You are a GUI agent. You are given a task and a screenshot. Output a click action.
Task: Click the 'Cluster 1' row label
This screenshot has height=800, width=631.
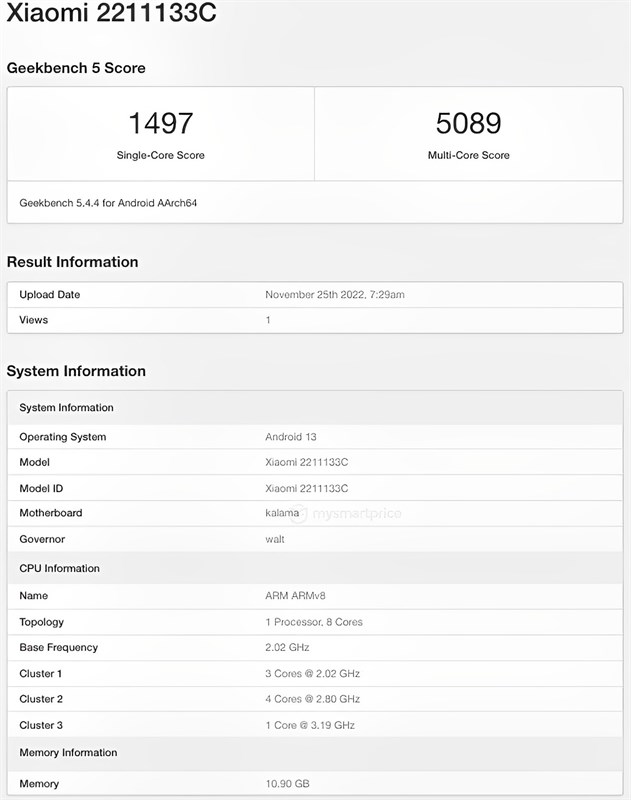point(40,673)
